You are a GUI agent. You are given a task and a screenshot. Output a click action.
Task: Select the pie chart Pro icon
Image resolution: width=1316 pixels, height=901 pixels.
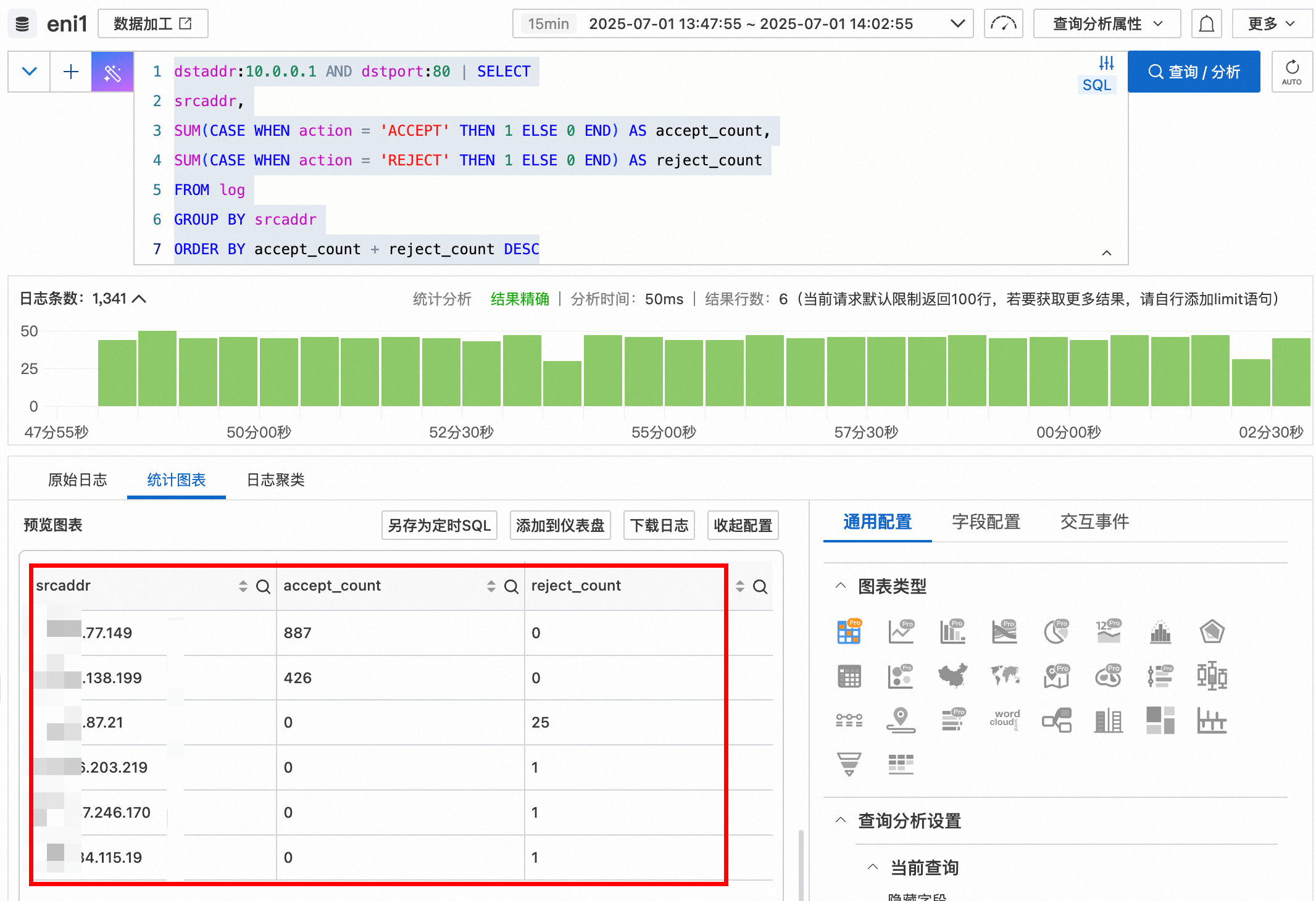point(1057,631)
